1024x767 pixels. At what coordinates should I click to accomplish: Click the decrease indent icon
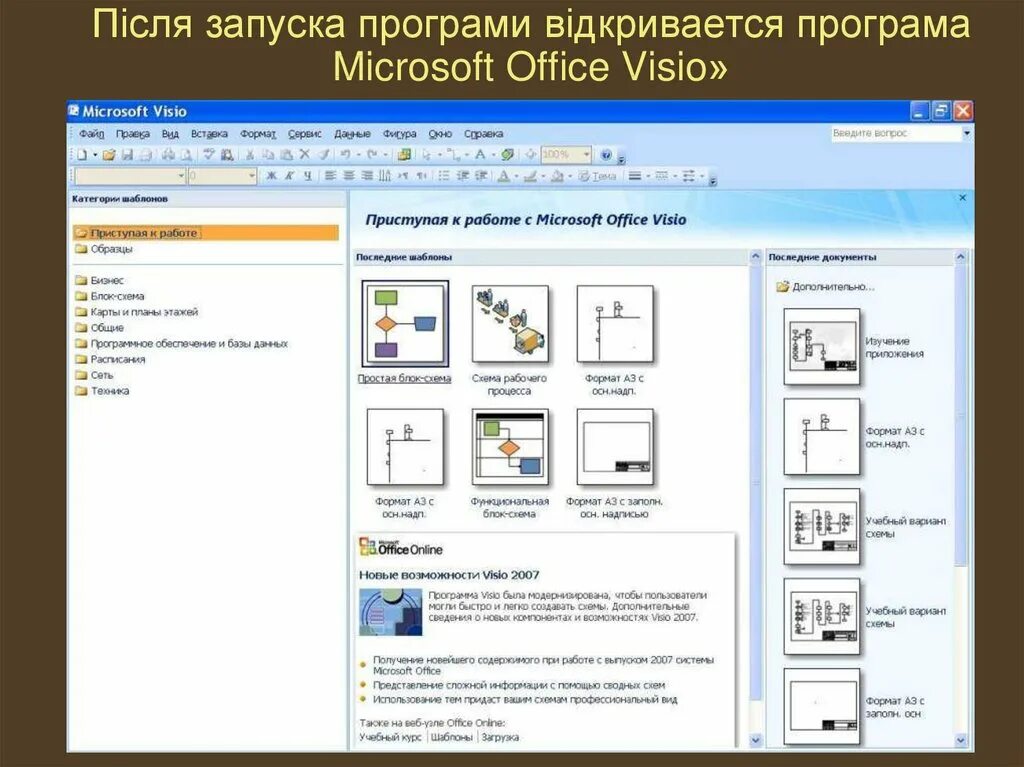(x=463, y=176)
